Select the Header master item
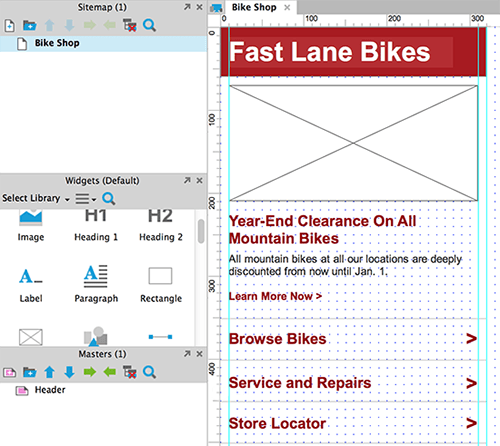This screenshot has height=446, width=500. [50, 390]
